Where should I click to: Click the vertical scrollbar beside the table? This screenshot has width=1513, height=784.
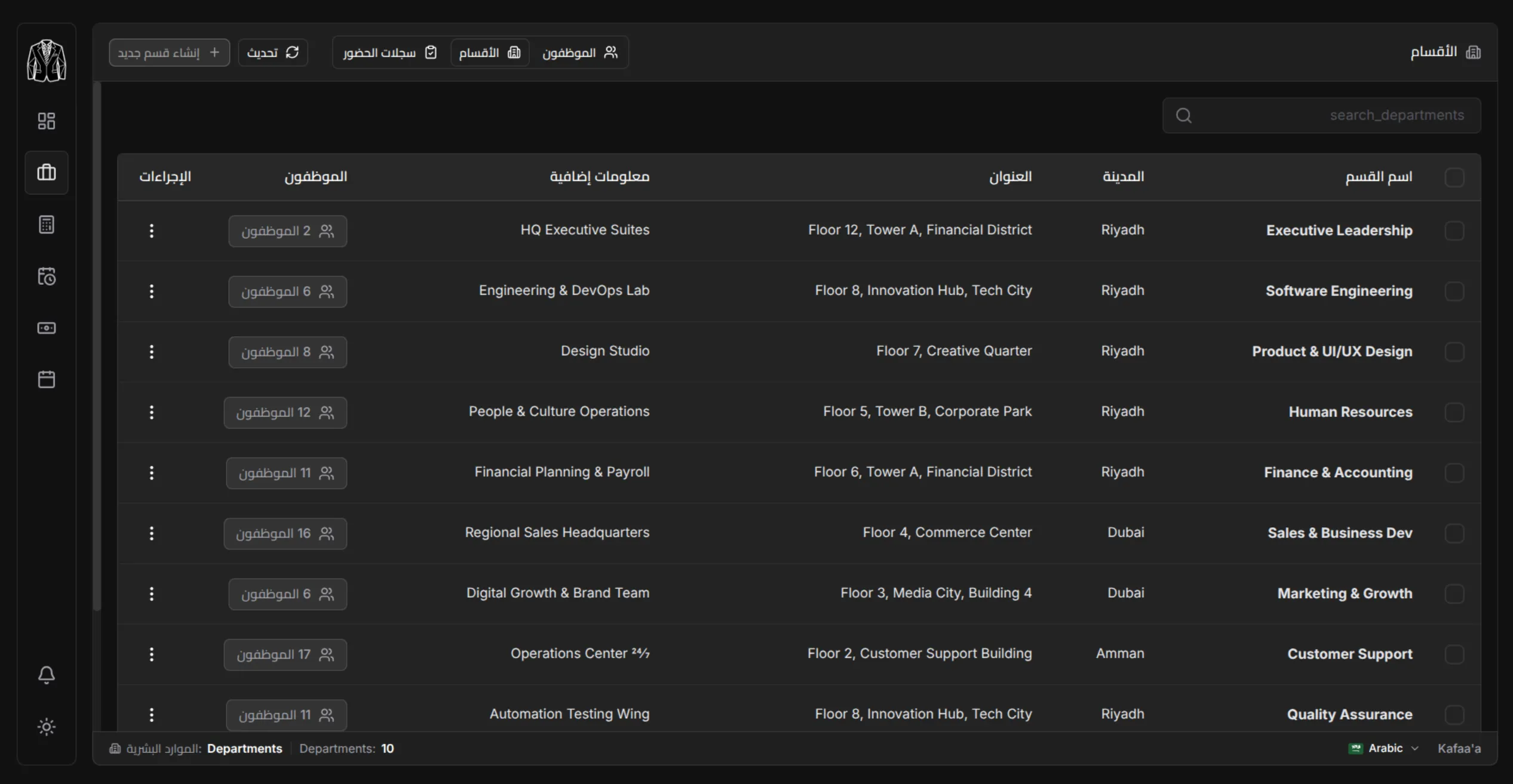pos(97,346)
